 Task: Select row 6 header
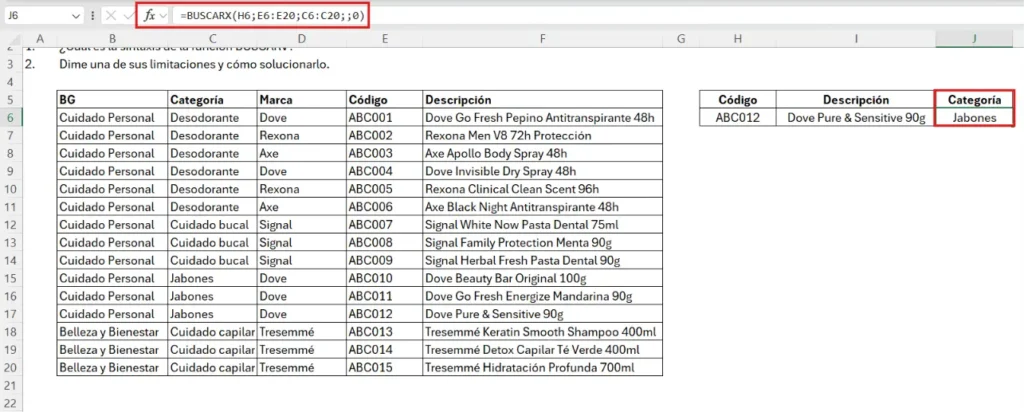click(x=11, y=118)
